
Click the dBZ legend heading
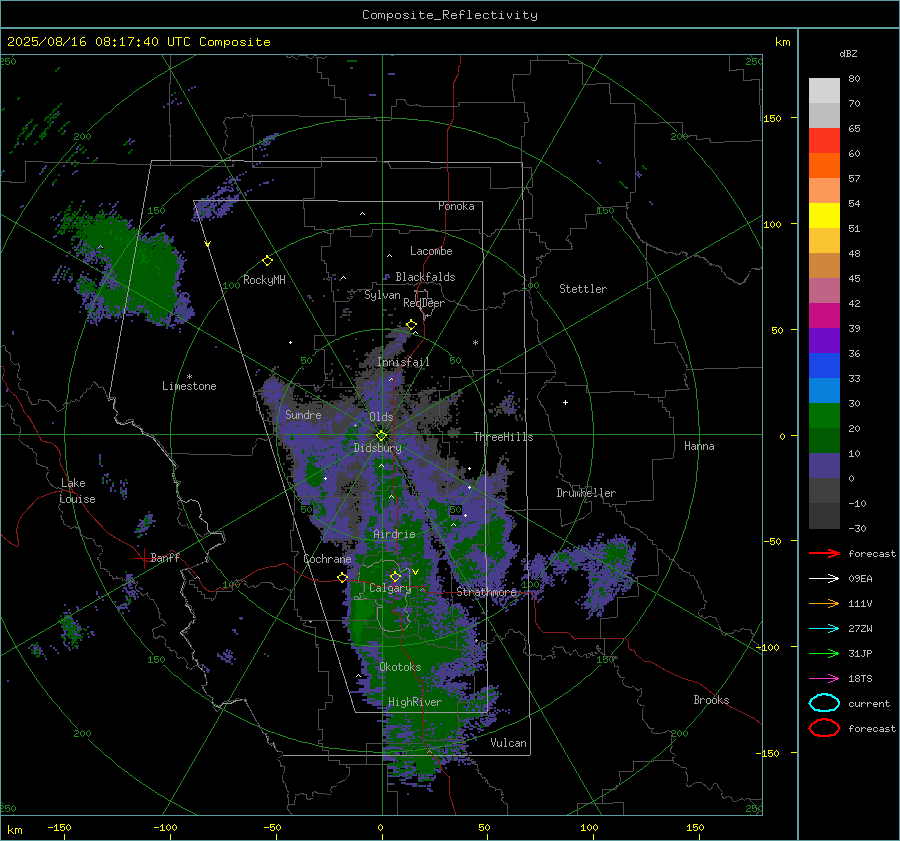[x=848, y=53]
